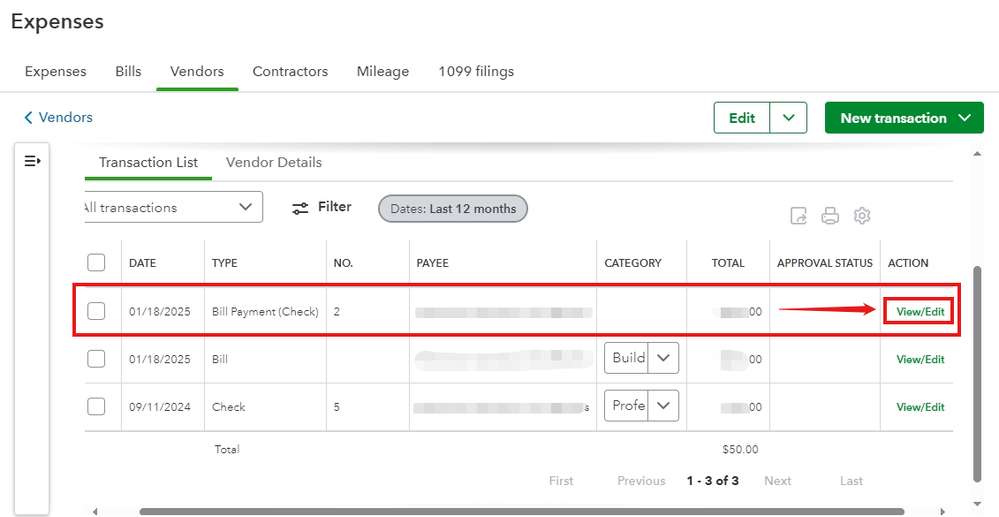Open the All transactions dropdown
The width and height of the screenshot is (999, 517).
[x=170, y=208]
